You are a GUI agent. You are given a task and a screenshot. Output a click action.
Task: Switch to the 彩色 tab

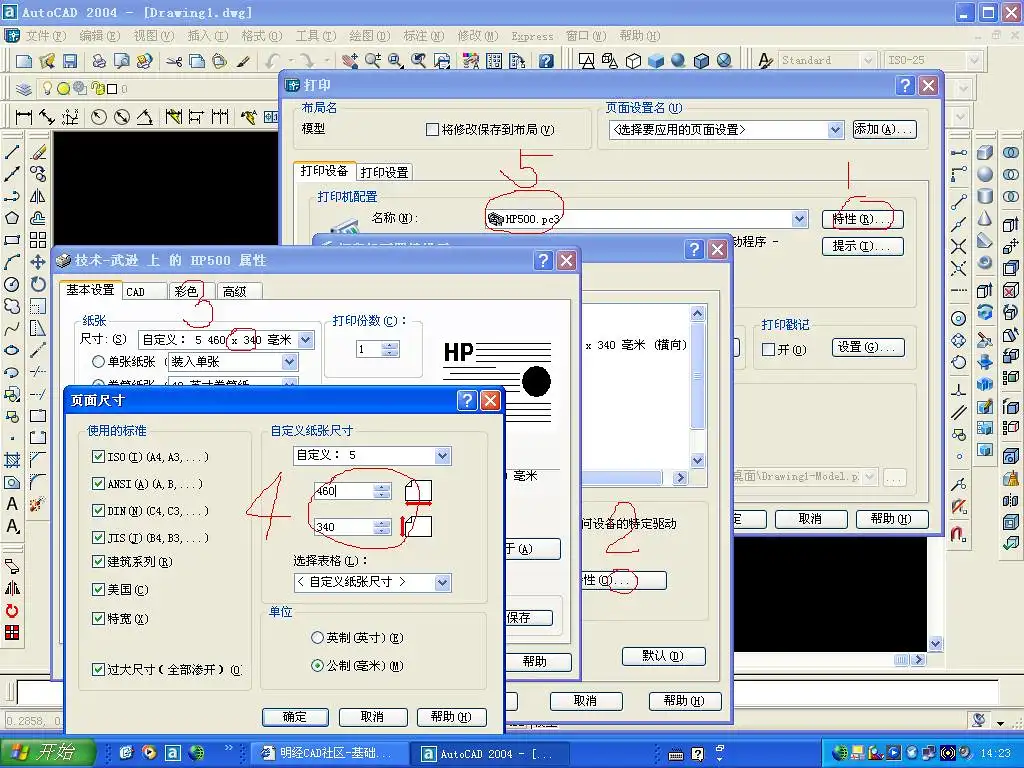pyautogui.click(x=186, y=291)
